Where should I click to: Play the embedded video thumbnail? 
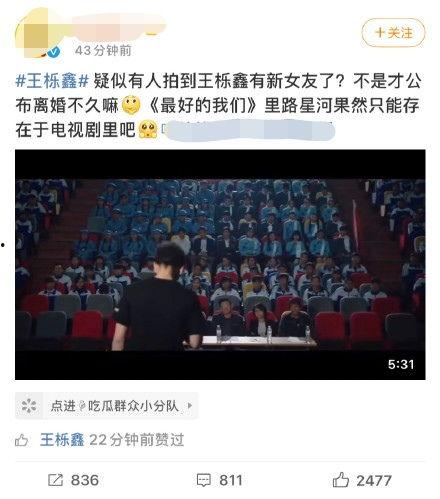[x=220, y=265]
